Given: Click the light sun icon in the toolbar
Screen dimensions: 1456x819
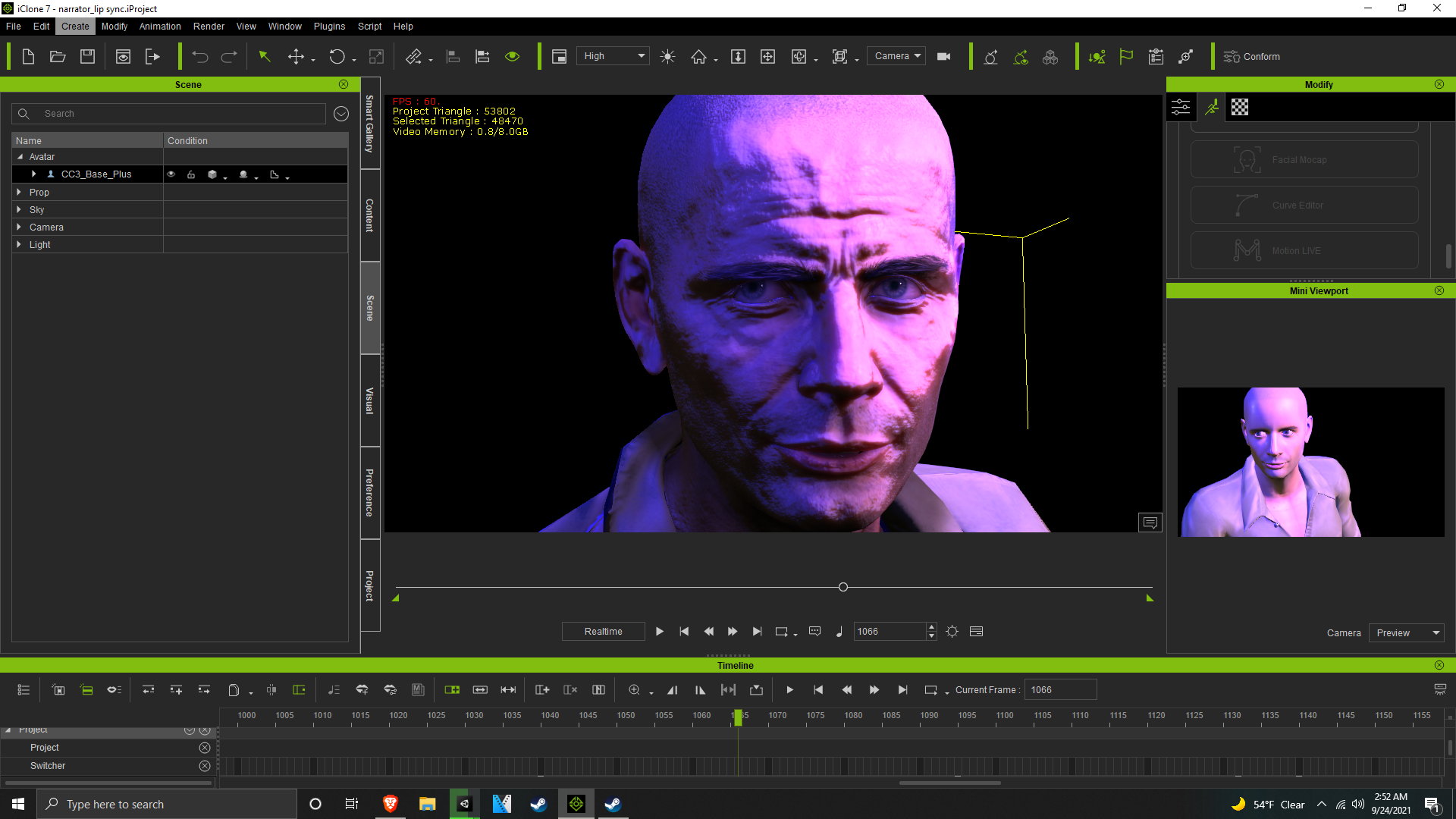Looking at the screenshot, I should point(667,57).
